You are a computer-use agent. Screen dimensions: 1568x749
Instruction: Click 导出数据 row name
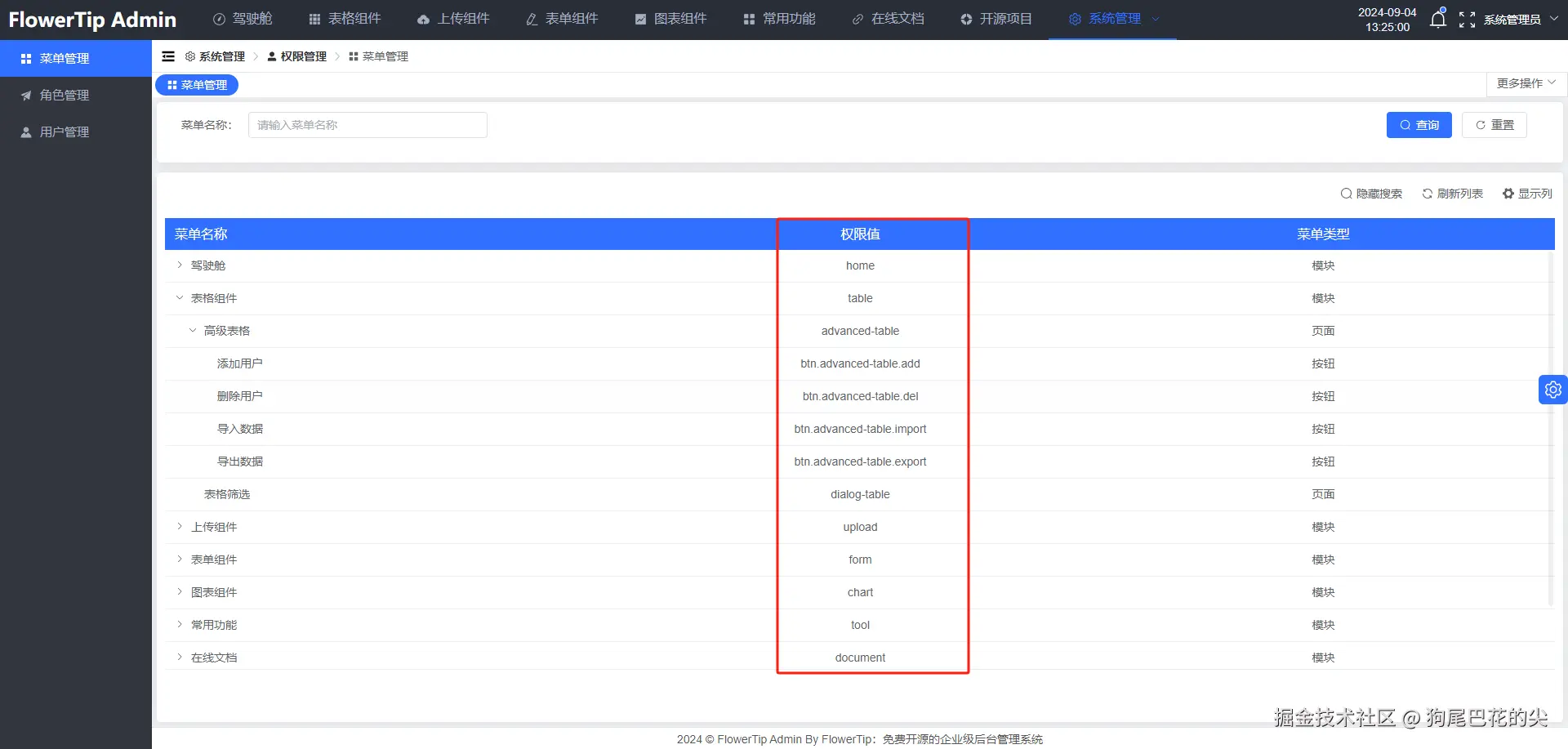(x=240, y=461)
